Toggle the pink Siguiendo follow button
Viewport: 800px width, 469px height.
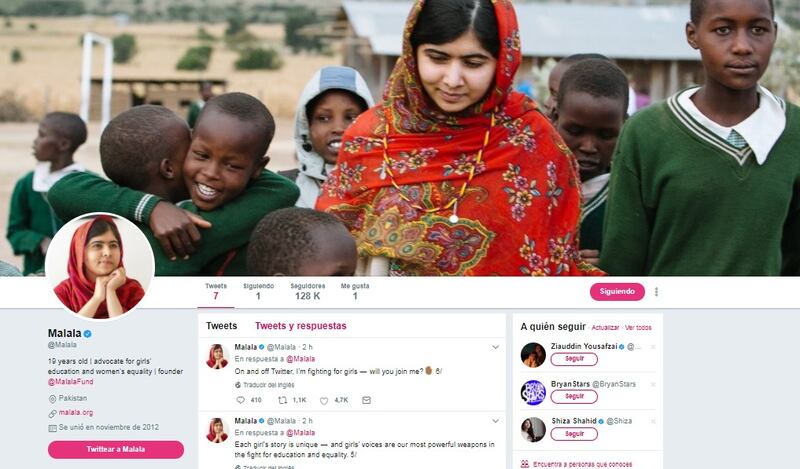pos(617,291)
